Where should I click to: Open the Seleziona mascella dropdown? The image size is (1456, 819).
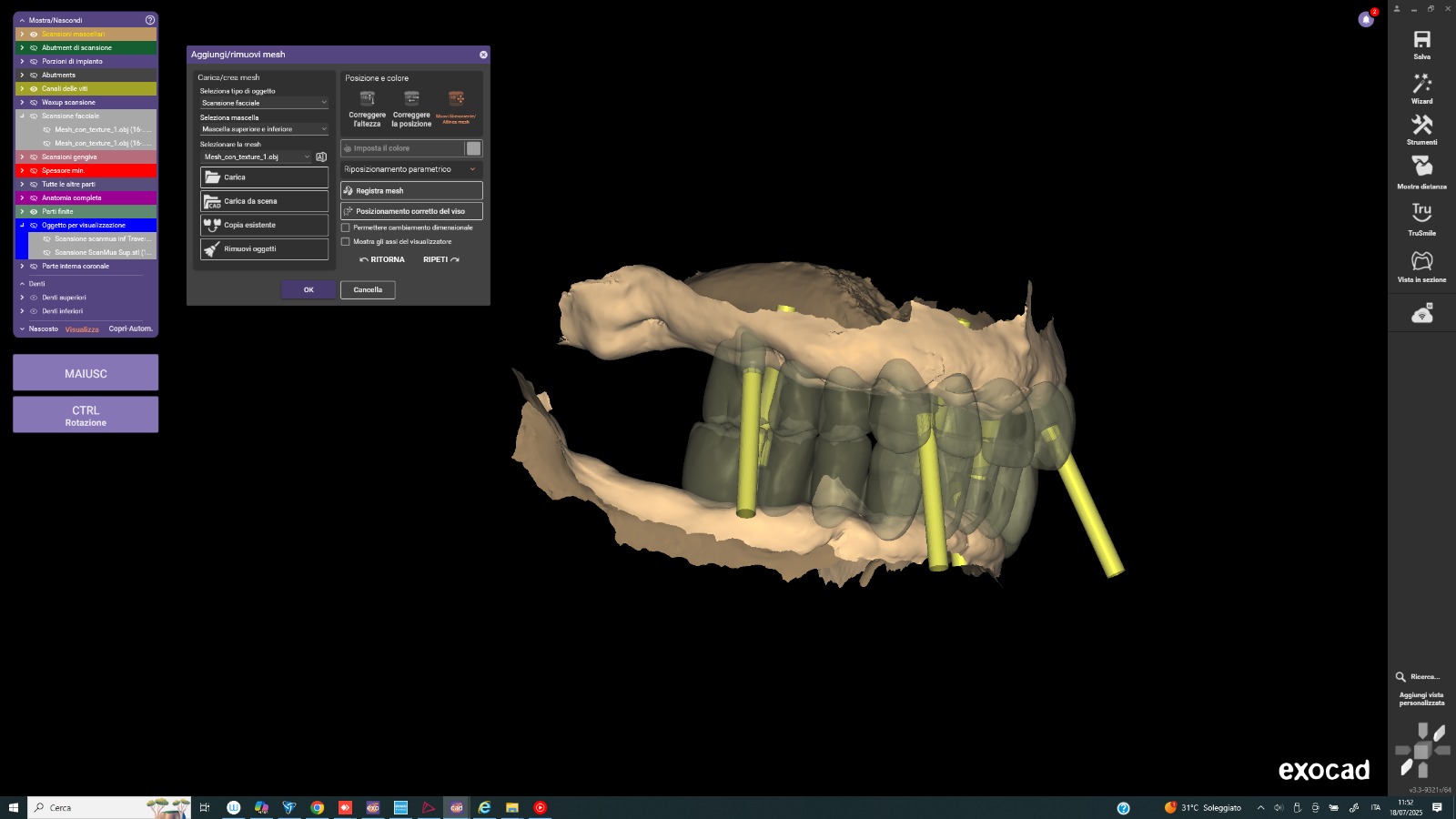coord(264,129)
